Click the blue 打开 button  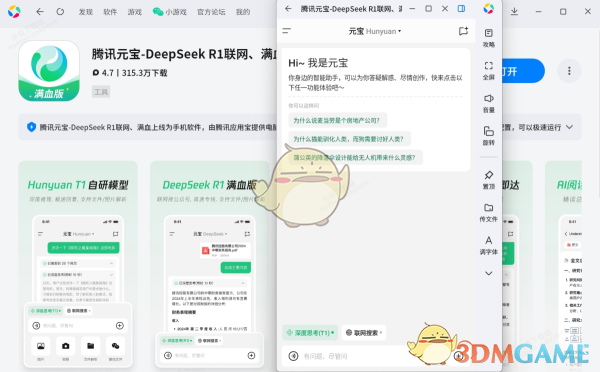[x=523, y=71]
